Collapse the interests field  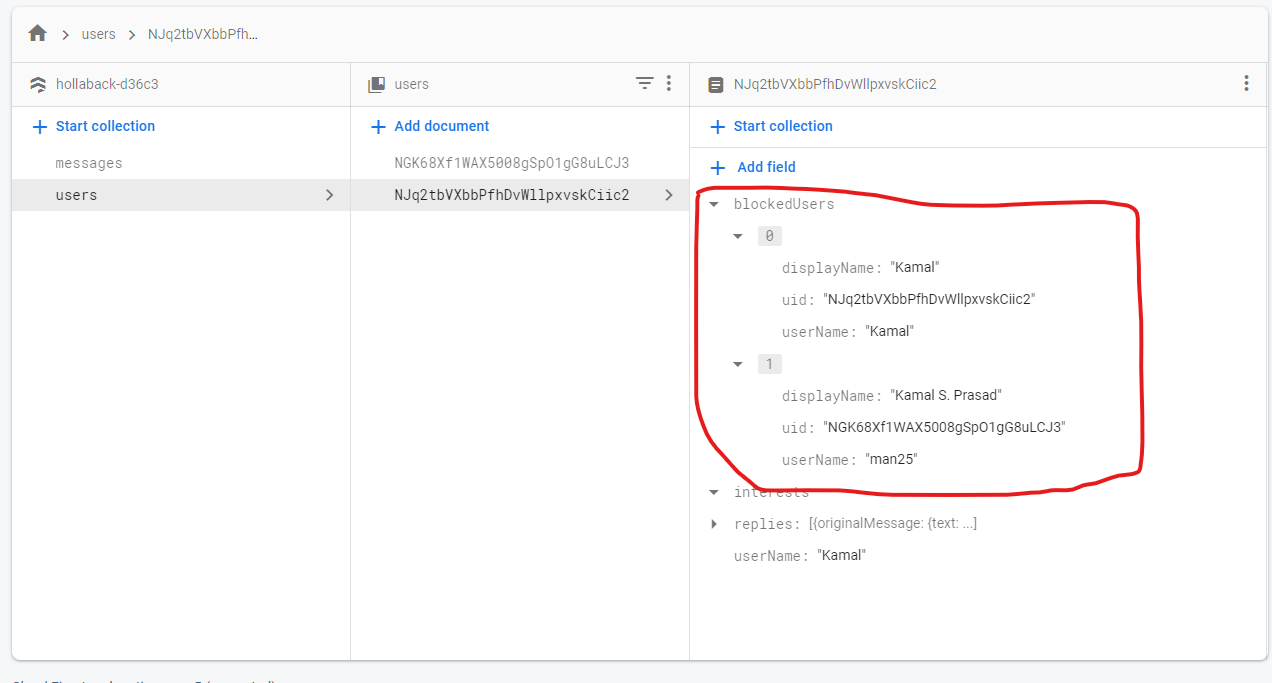tap(714, 492)
